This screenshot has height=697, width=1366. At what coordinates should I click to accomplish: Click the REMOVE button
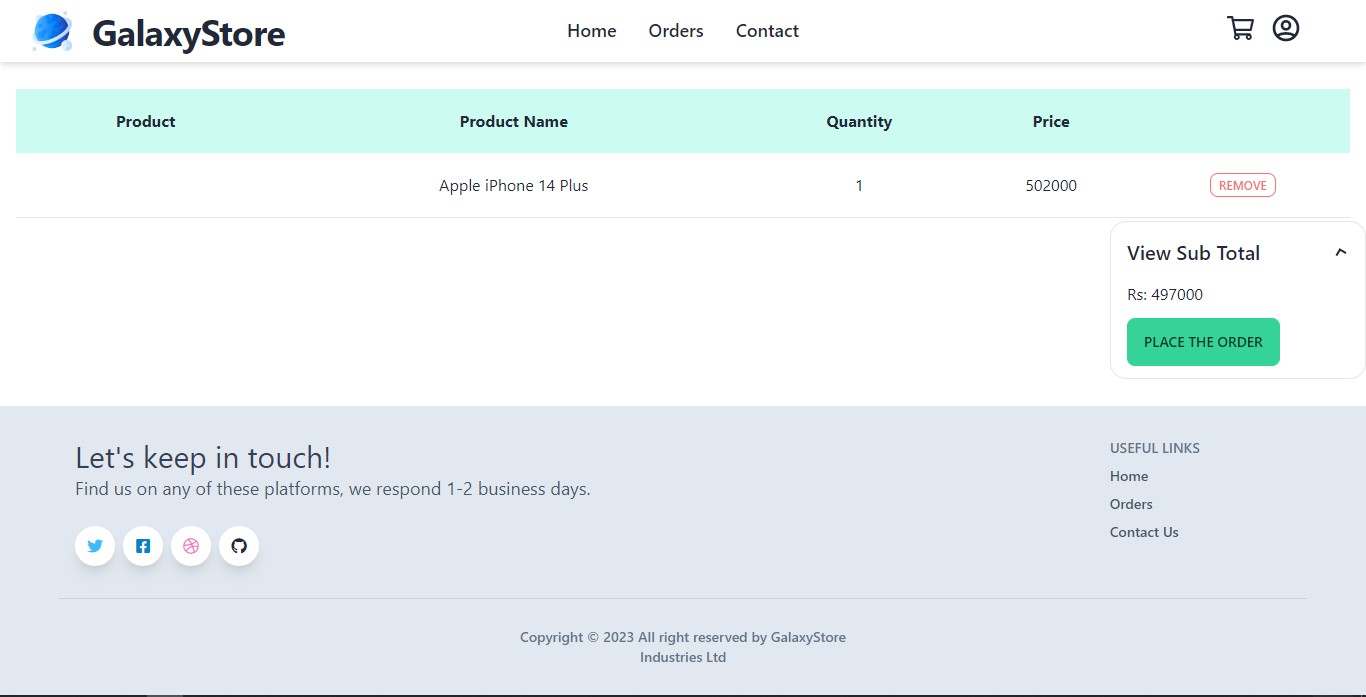[x=1242, y=185]
